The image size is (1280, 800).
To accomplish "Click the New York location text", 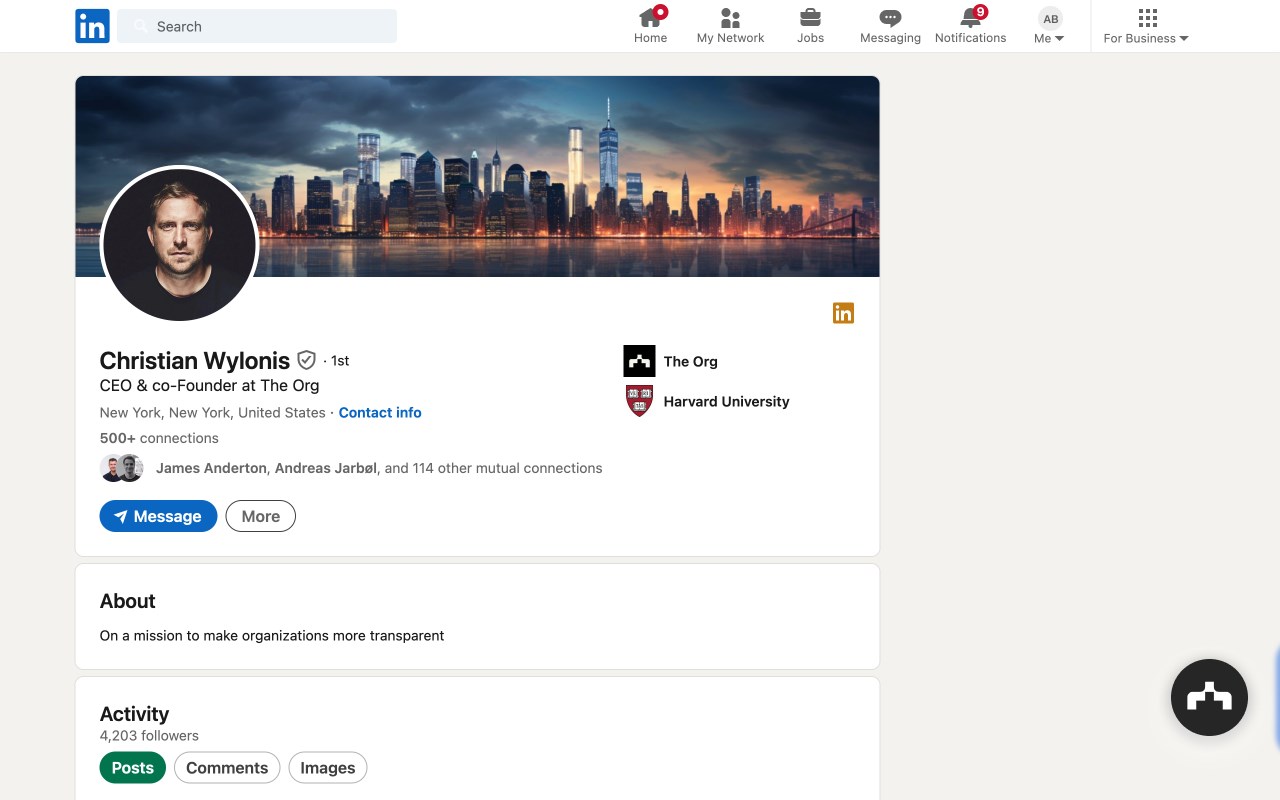I will coord(213,412).
